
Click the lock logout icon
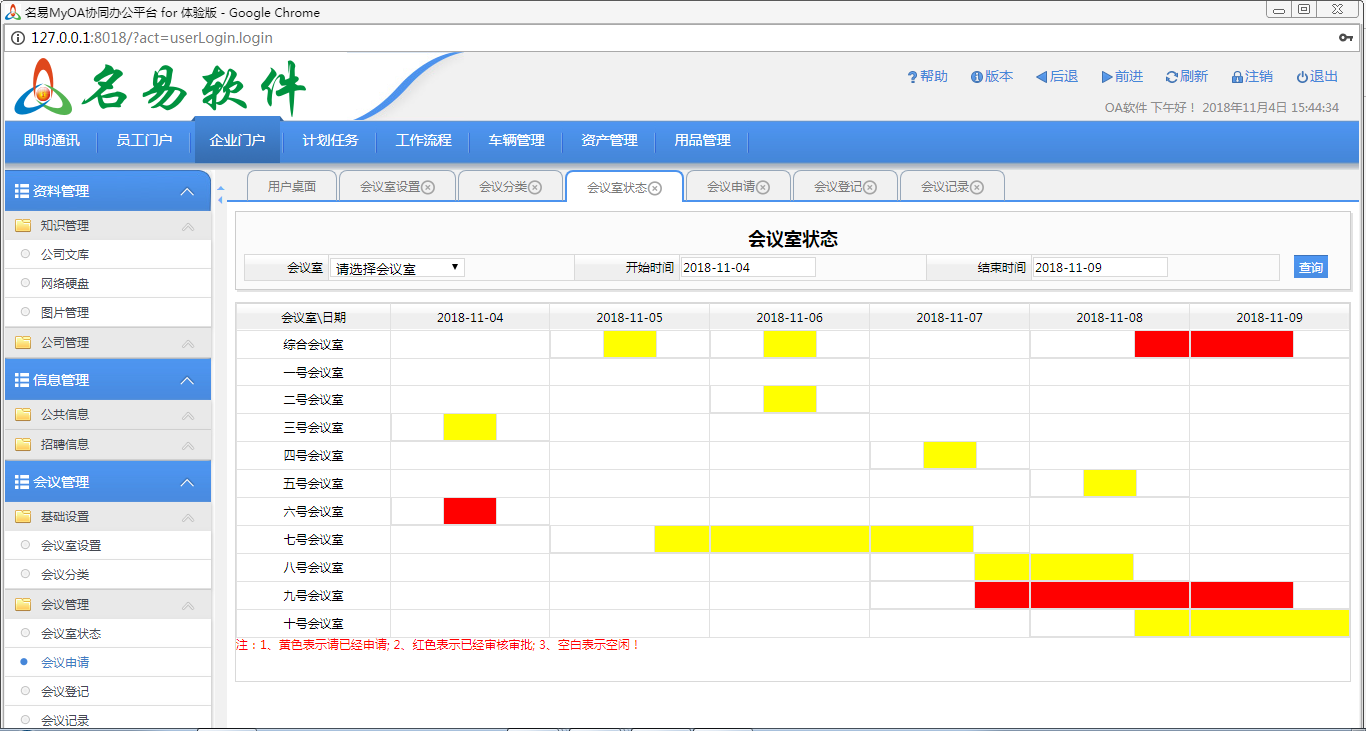(x=1237, y=77)
